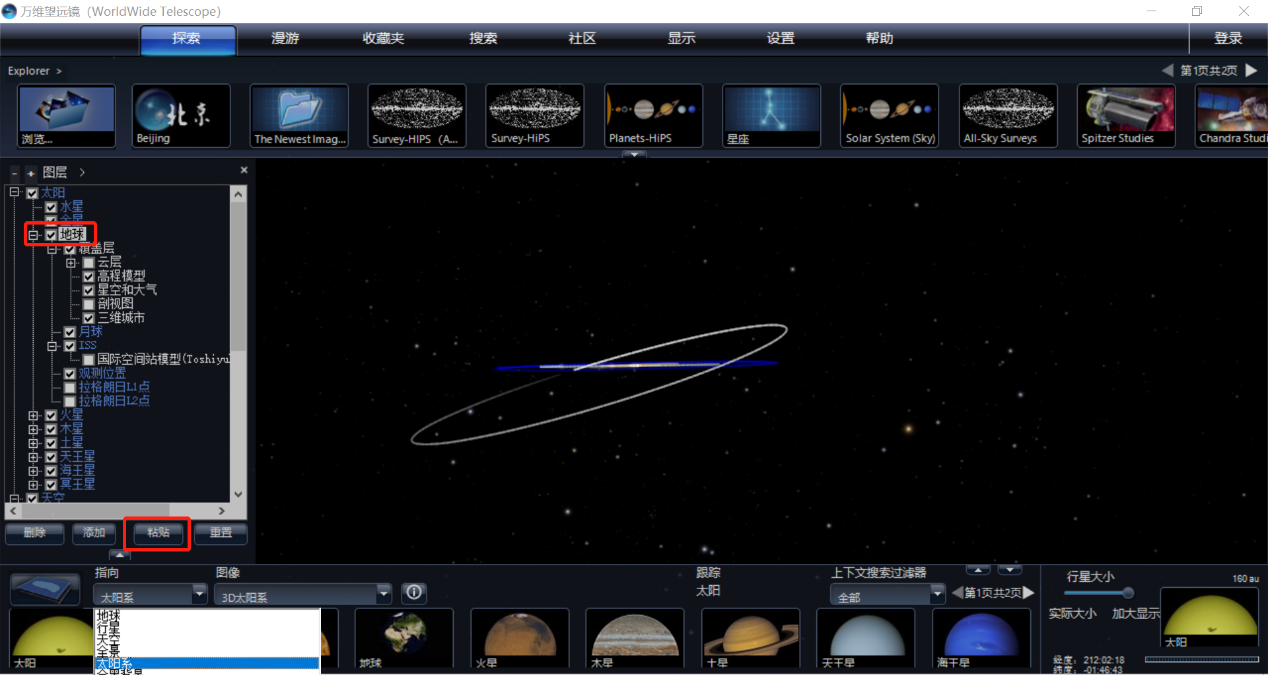Image resolution: width=1268 pixels, height=675 pixels.
Task: Open the 浏览 browse folder thumbnail
Action: pyautogui.click(x=67, y=116)
